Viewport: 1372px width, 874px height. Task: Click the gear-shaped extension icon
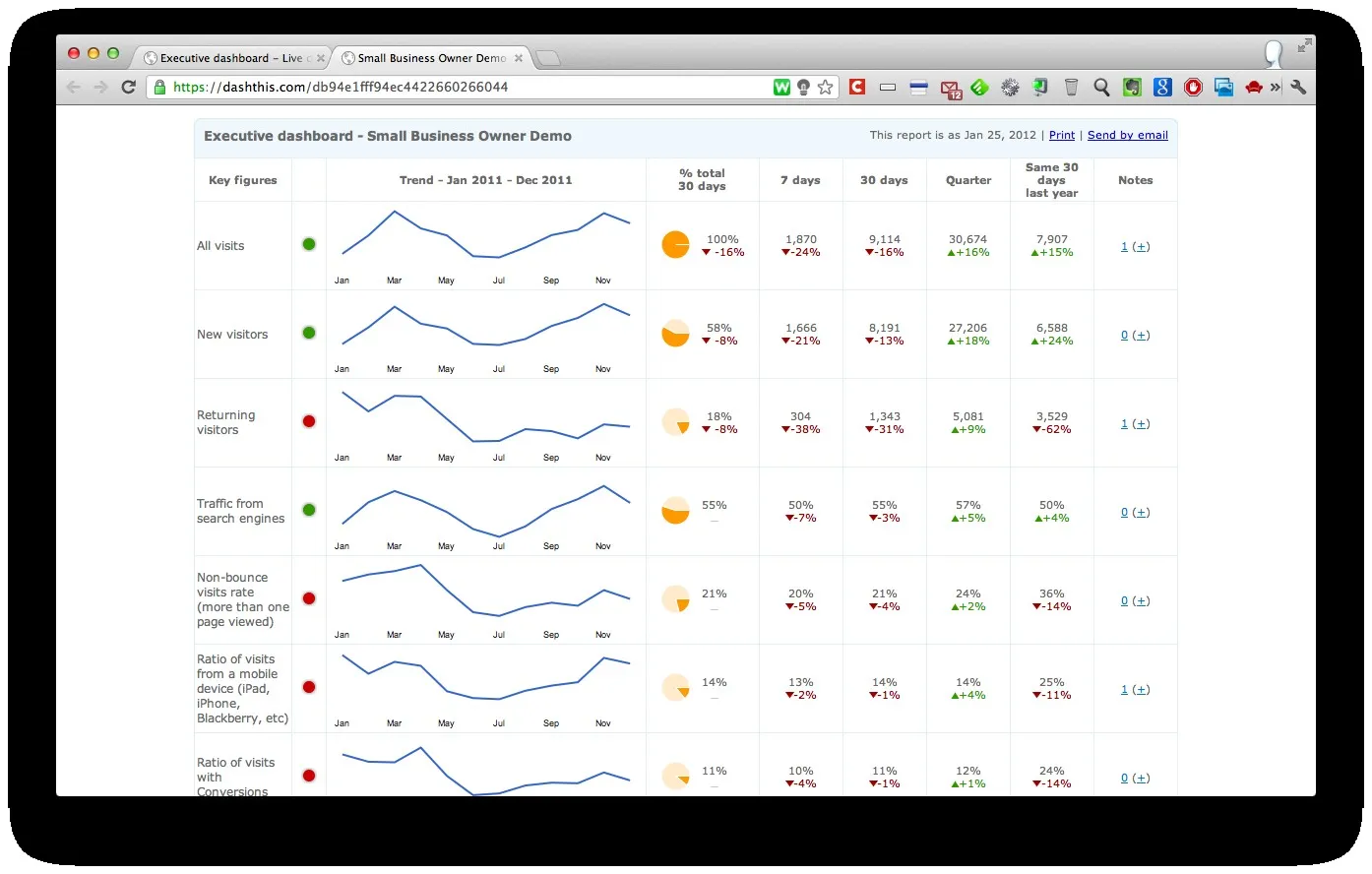pos(1010,88)
